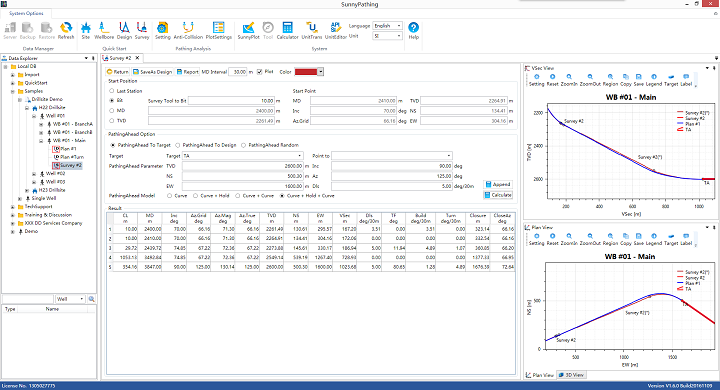The image size is (720, 390).
Task: Select the Last Station radio button
Action: [112, 91]
